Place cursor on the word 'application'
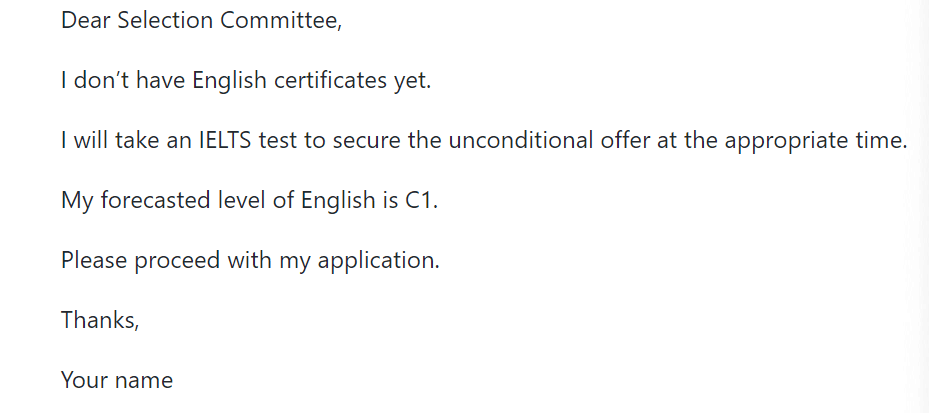 click(x=385, y=261)
